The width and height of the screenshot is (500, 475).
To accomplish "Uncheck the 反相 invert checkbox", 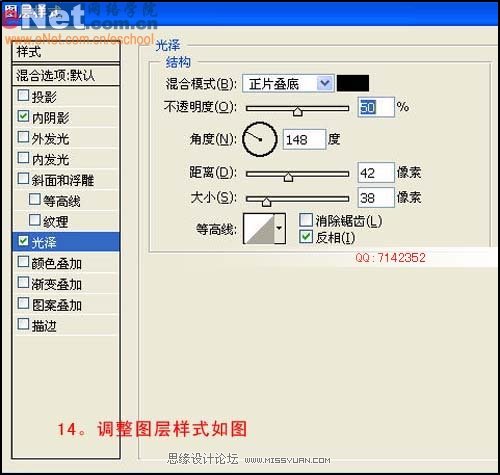I will (x=306, y=237).
